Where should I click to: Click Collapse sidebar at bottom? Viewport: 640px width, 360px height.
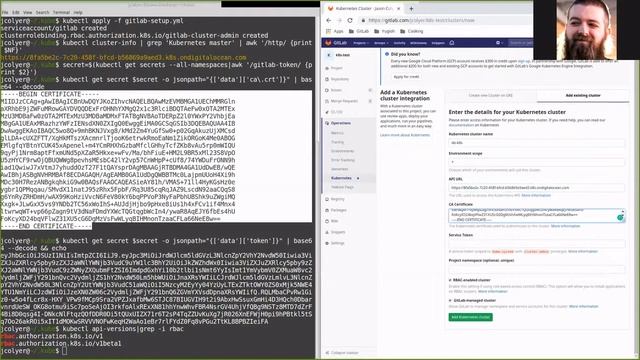coord(342,353)
